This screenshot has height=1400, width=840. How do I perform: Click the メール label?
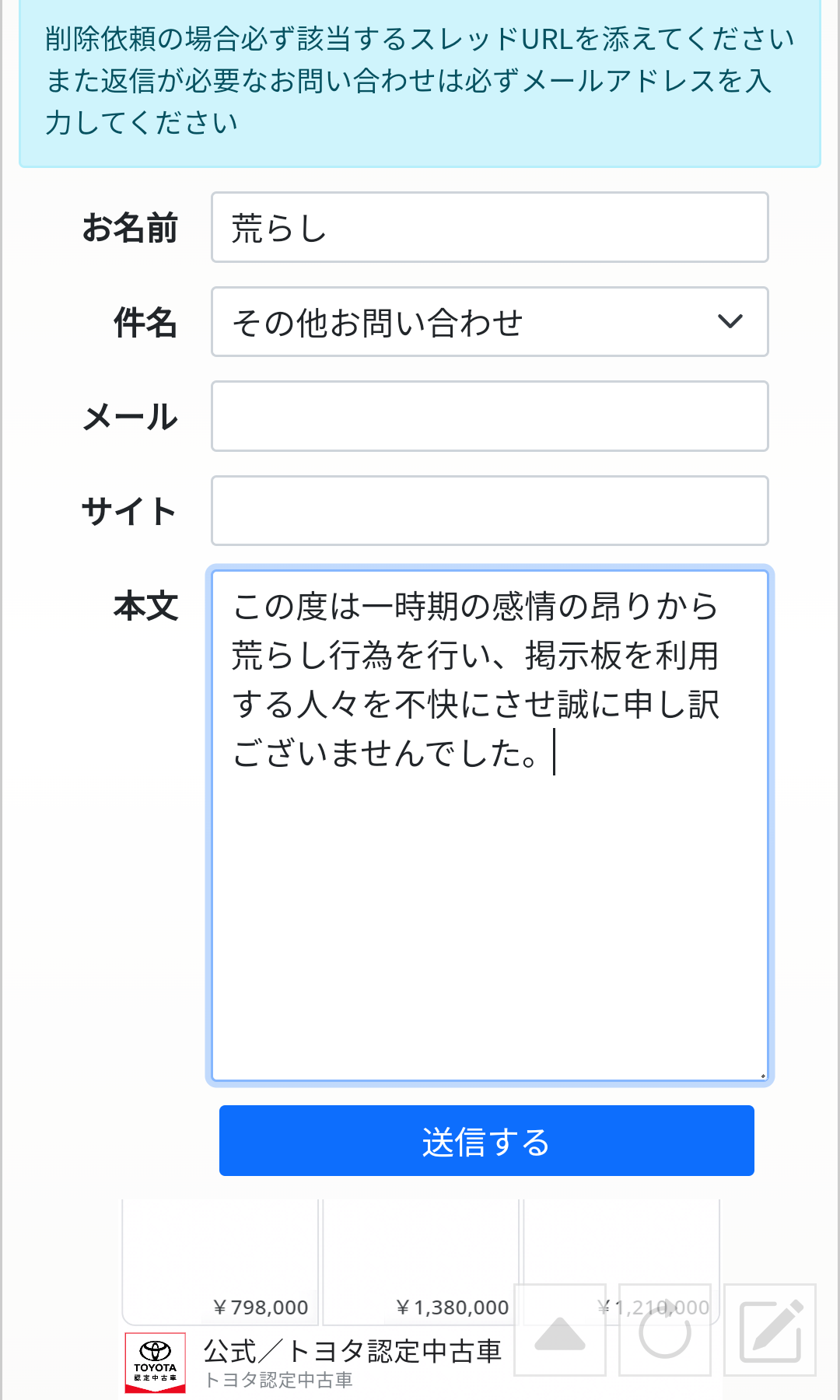[x=130, y=417]
